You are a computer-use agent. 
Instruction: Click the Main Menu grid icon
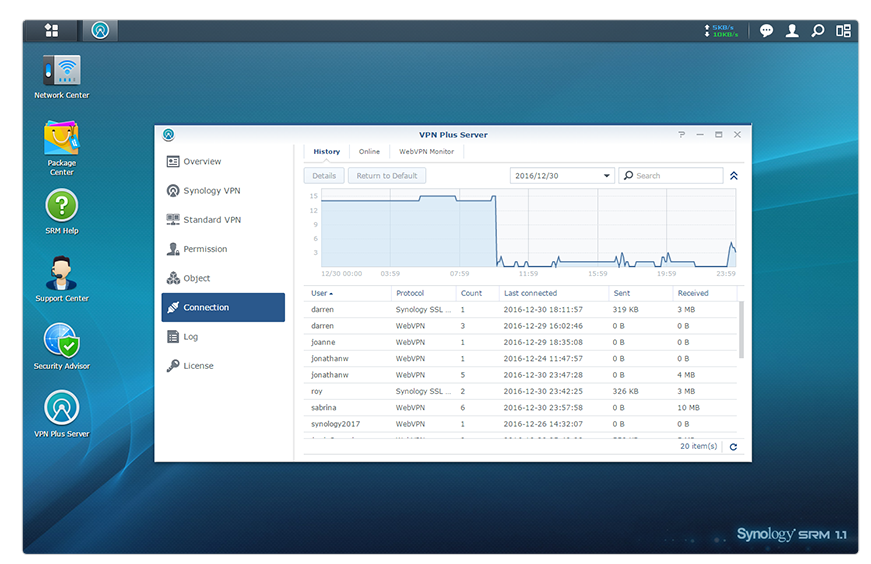tap(52, 31)
